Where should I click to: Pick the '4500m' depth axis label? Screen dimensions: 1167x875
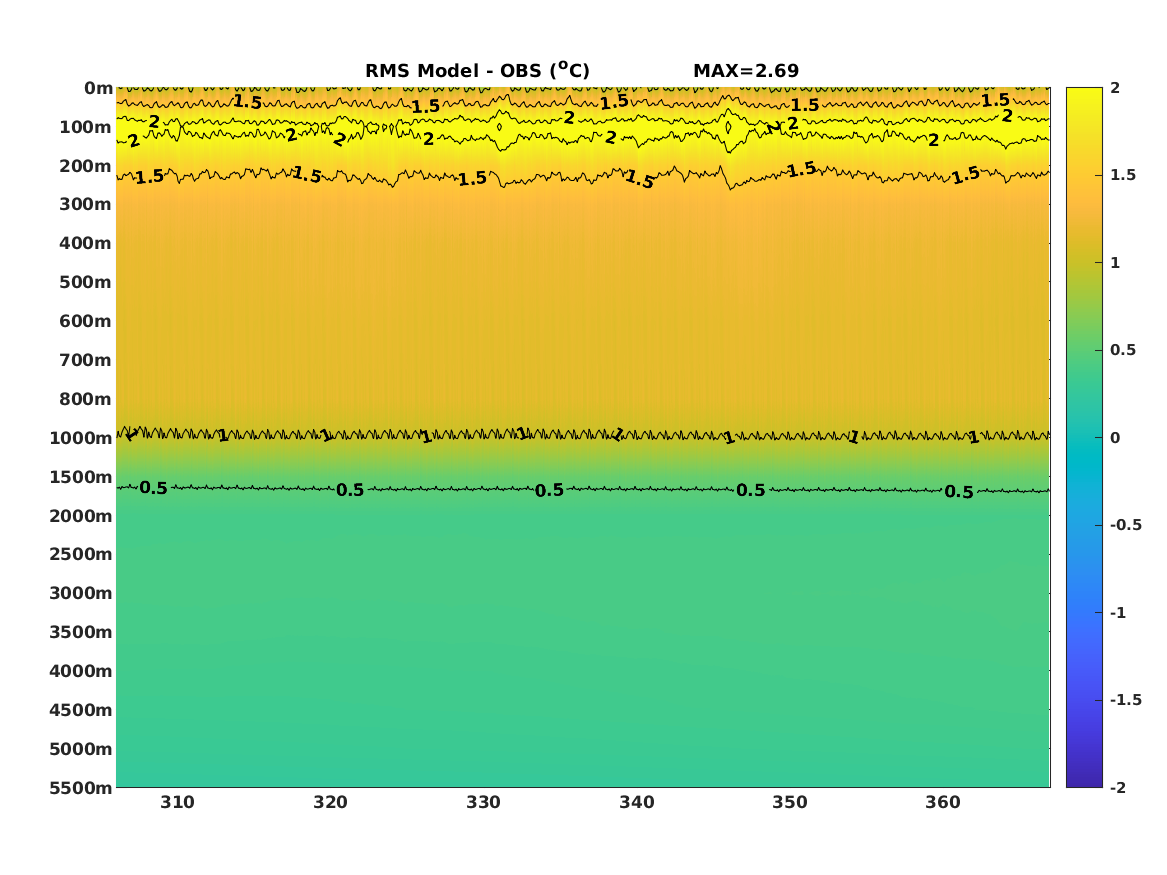click(x=81, y=710)
